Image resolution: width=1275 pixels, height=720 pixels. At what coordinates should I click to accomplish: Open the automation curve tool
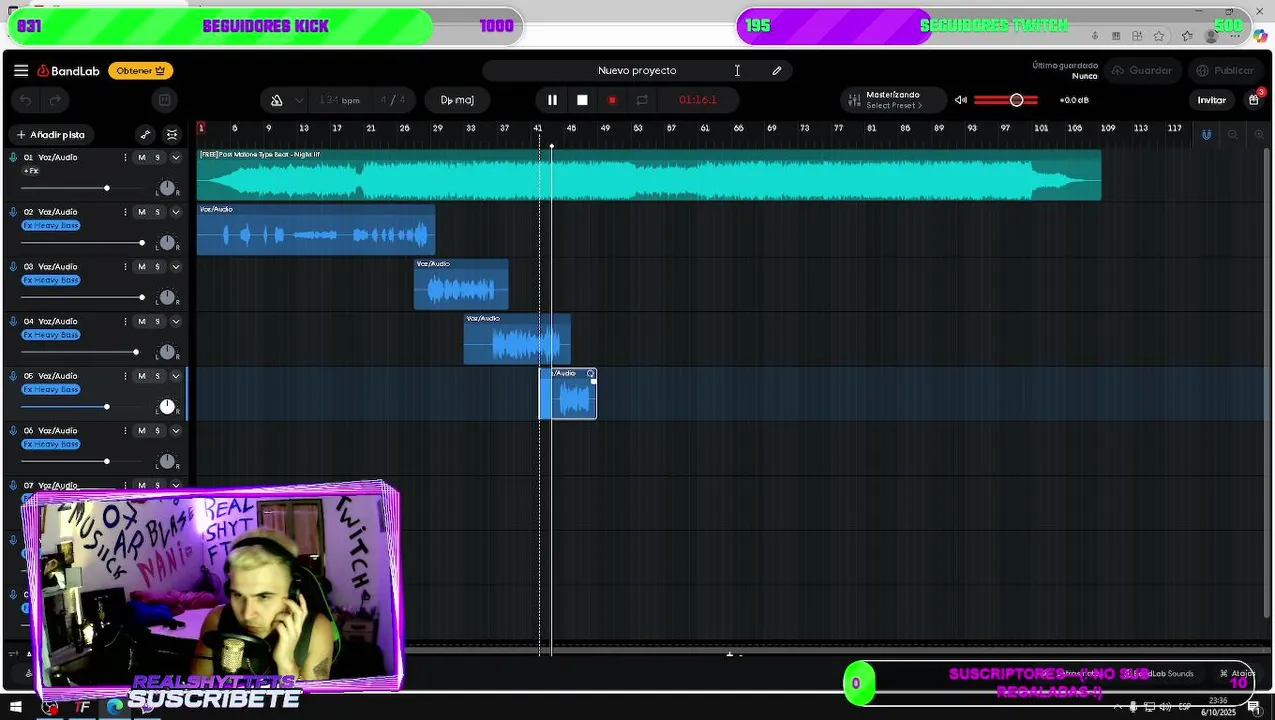coord(145,134)
